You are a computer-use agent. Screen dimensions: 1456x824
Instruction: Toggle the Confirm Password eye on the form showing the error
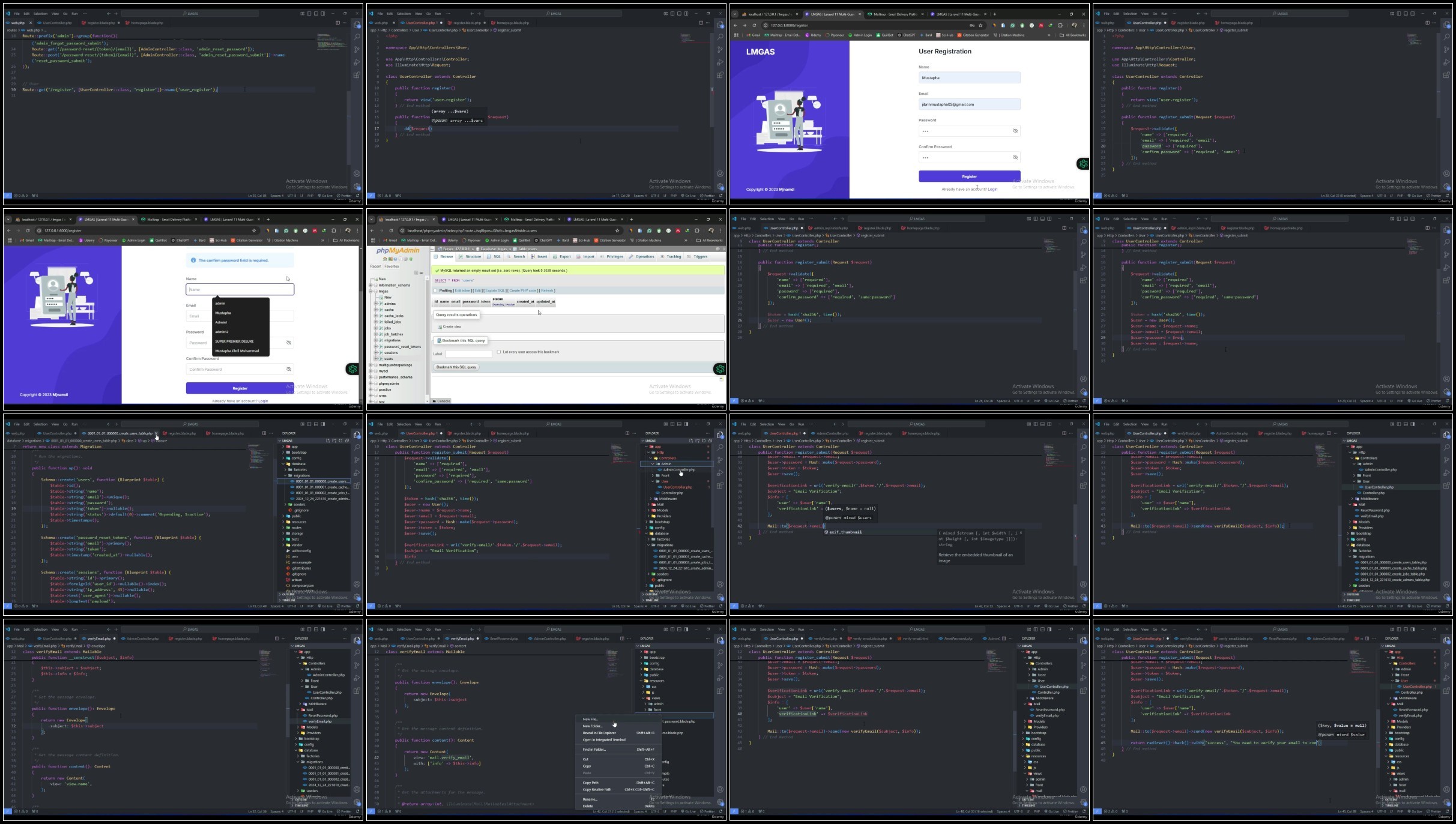pyautogui.click(x=289, y=370)
